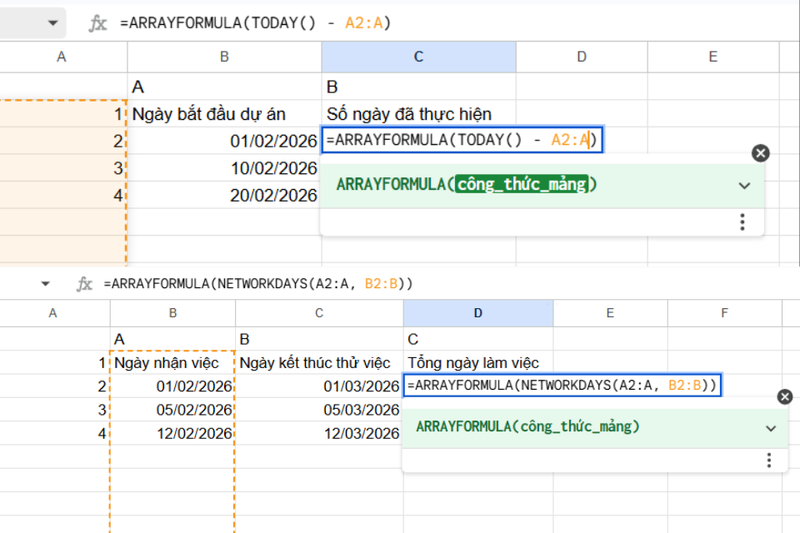This screenshot has width=800, height=533.
Task: Select highlighted column C header in the TODAY sheet
Action: (x=419, y=57)
